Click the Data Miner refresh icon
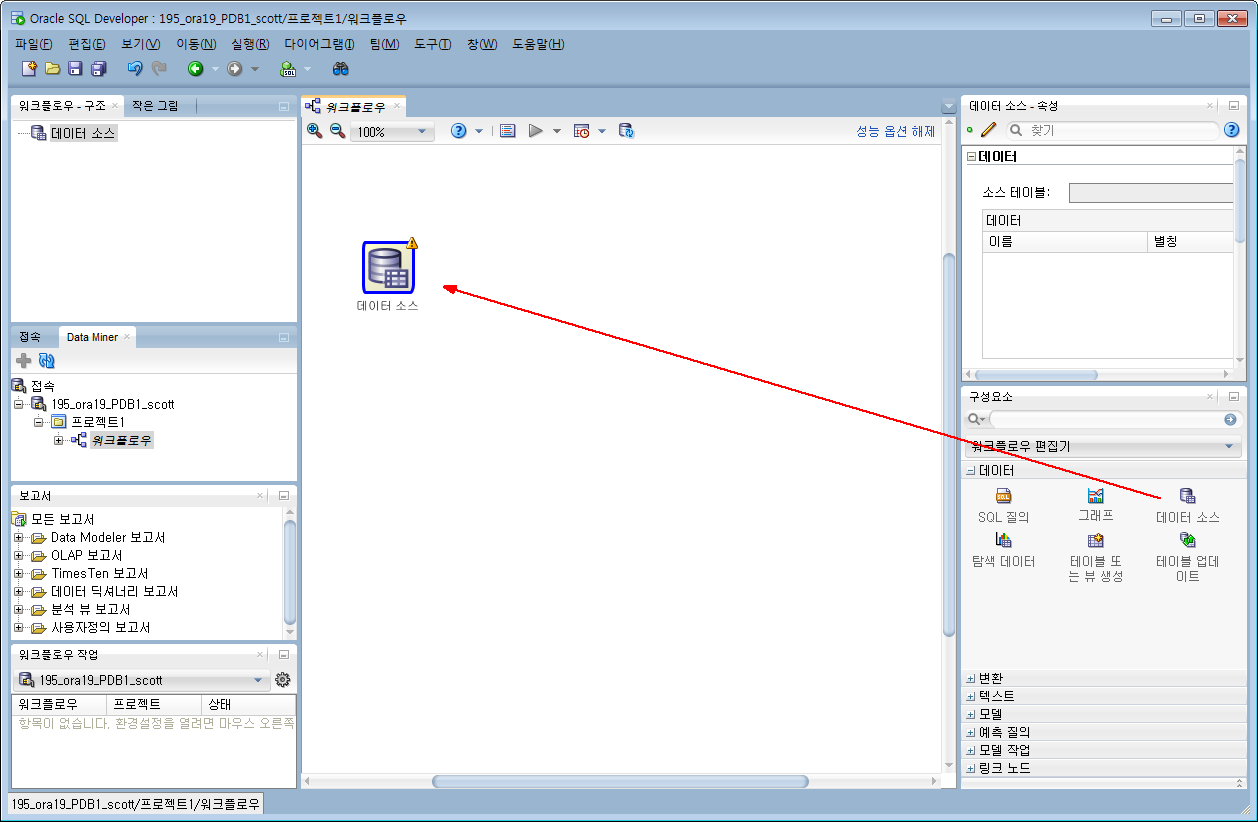This screenshot has width=1258, height=822. pyautogui.click(x=47, y=361)
